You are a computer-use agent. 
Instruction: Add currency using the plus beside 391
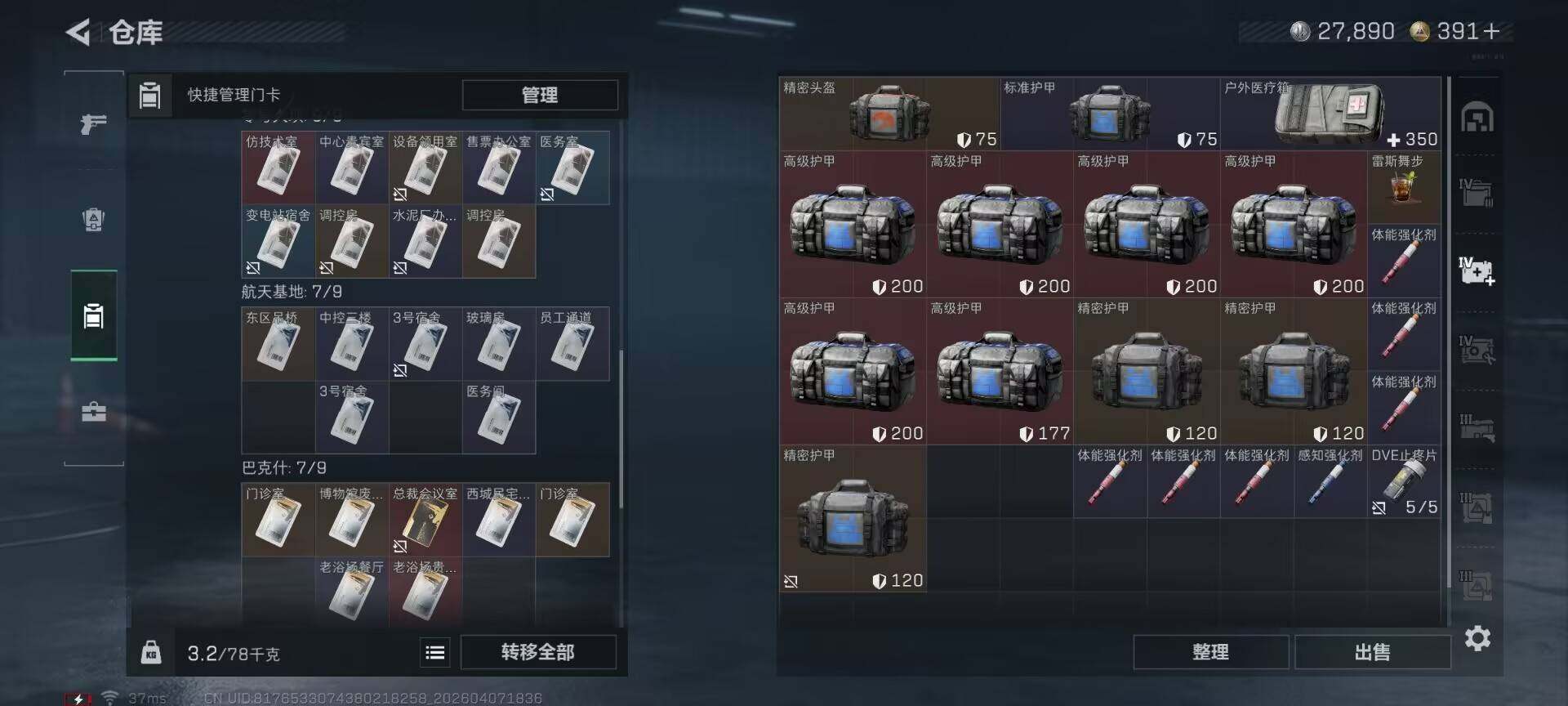pyautogui.click(x=1492, y=31)
